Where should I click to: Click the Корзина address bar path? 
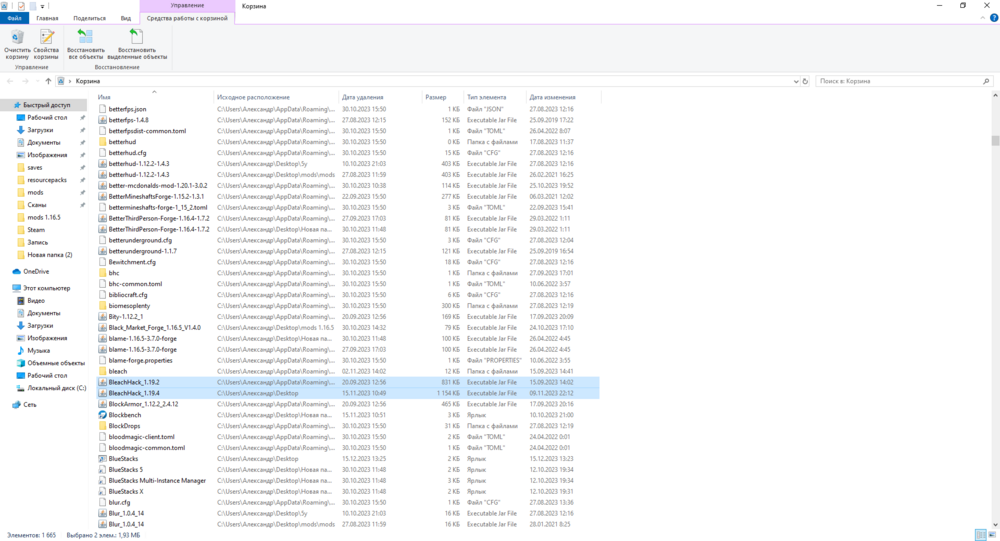88,81
